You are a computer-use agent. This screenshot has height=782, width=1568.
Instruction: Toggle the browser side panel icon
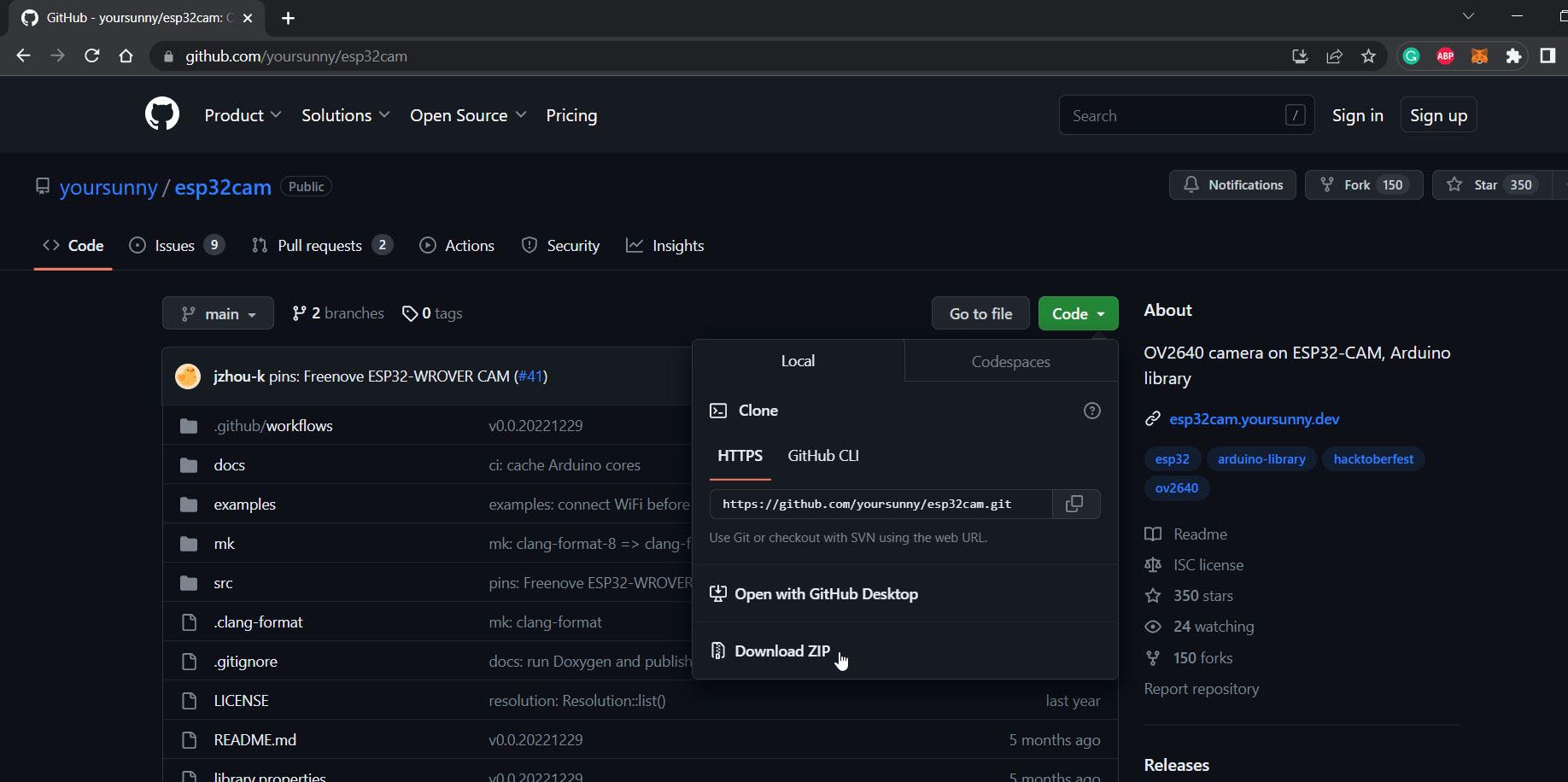point(1548,56)
